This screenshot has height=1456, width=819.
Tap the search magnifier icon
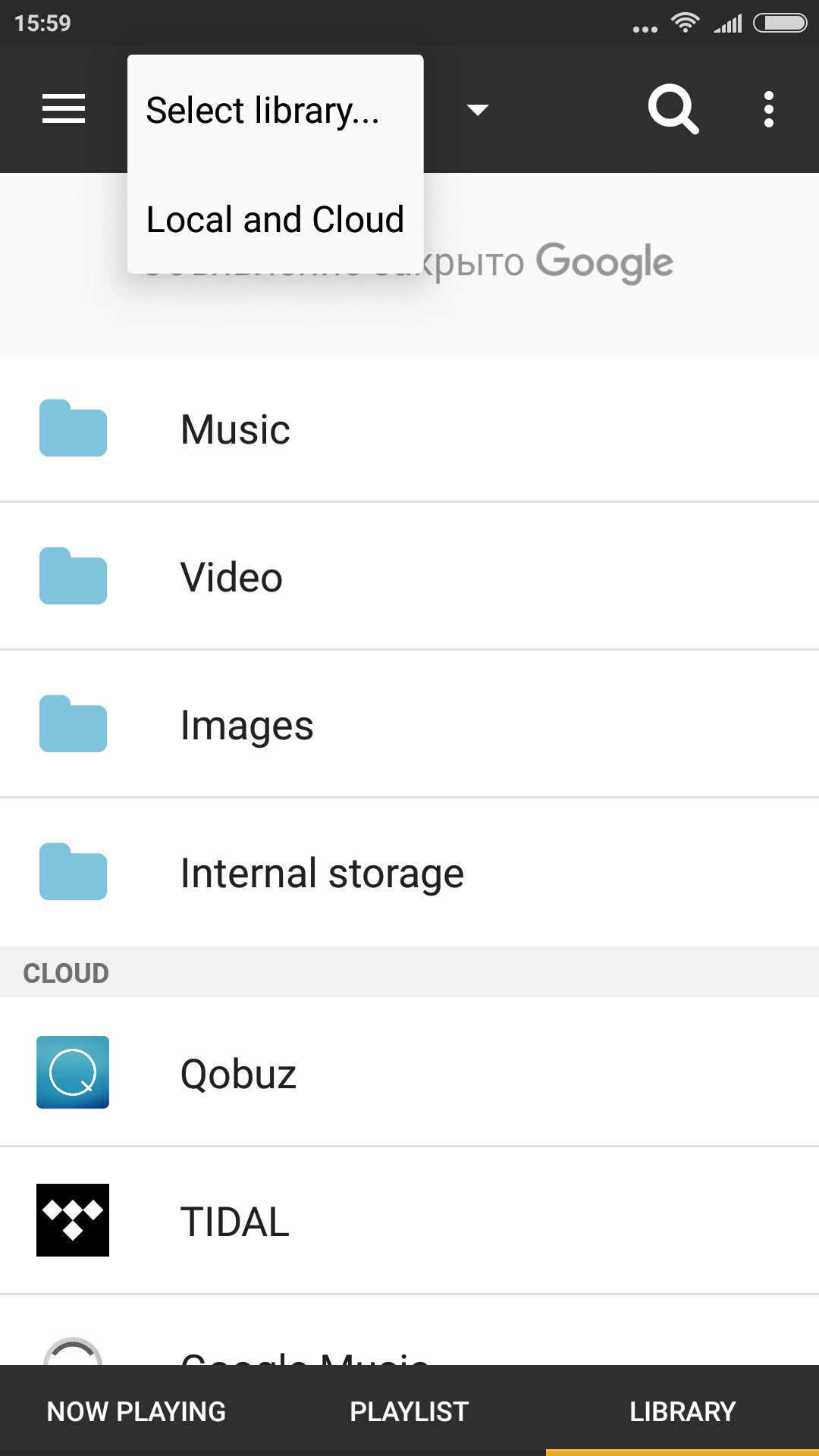coord(673,110)
